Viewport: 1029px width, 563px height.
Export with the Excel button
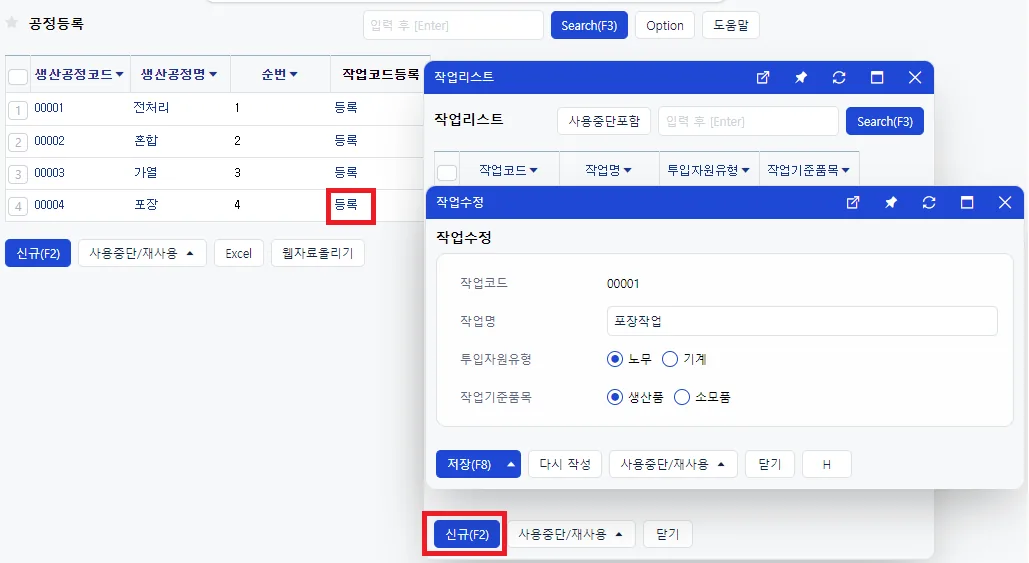[238, 253]
